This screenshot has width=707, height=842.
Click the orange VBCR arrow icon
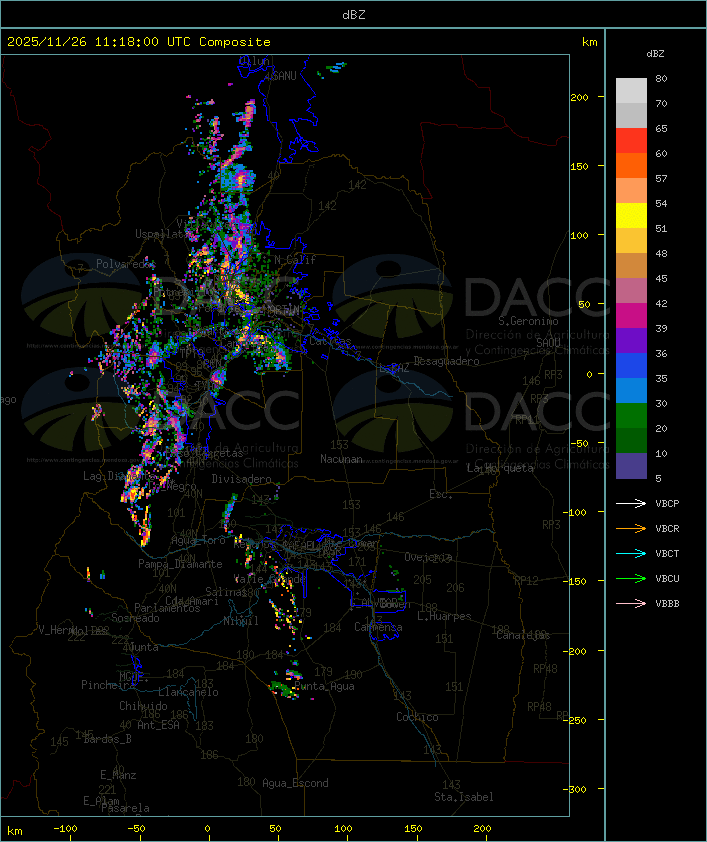click(x=631, y=528)
